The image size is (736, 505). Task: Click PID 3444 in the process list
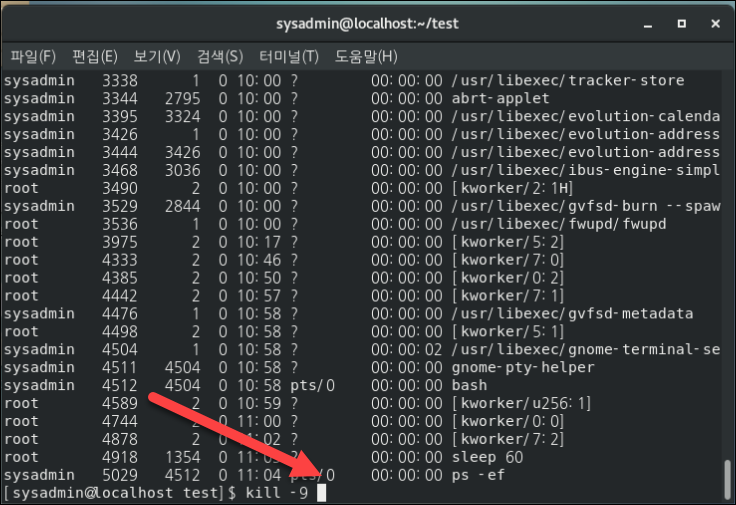tap(120, 153)
